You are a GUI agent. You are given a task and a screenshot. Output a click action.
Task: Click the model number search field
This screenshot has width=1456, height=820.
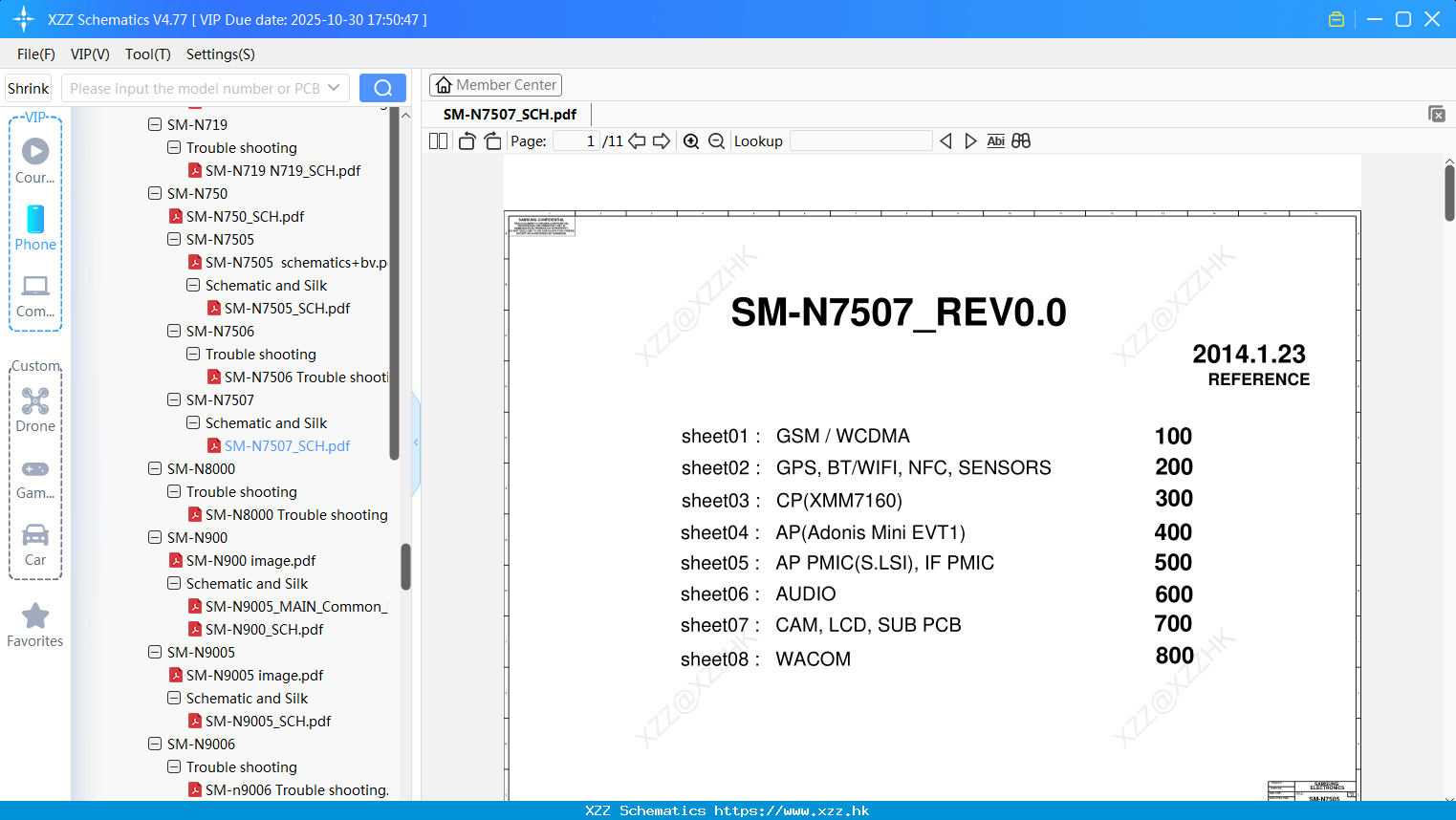point(194,88)
